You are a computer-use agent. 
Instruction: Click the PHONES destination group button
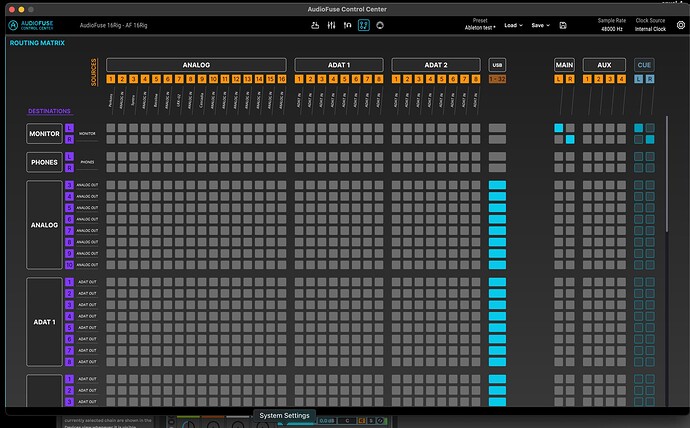point(44,162)
